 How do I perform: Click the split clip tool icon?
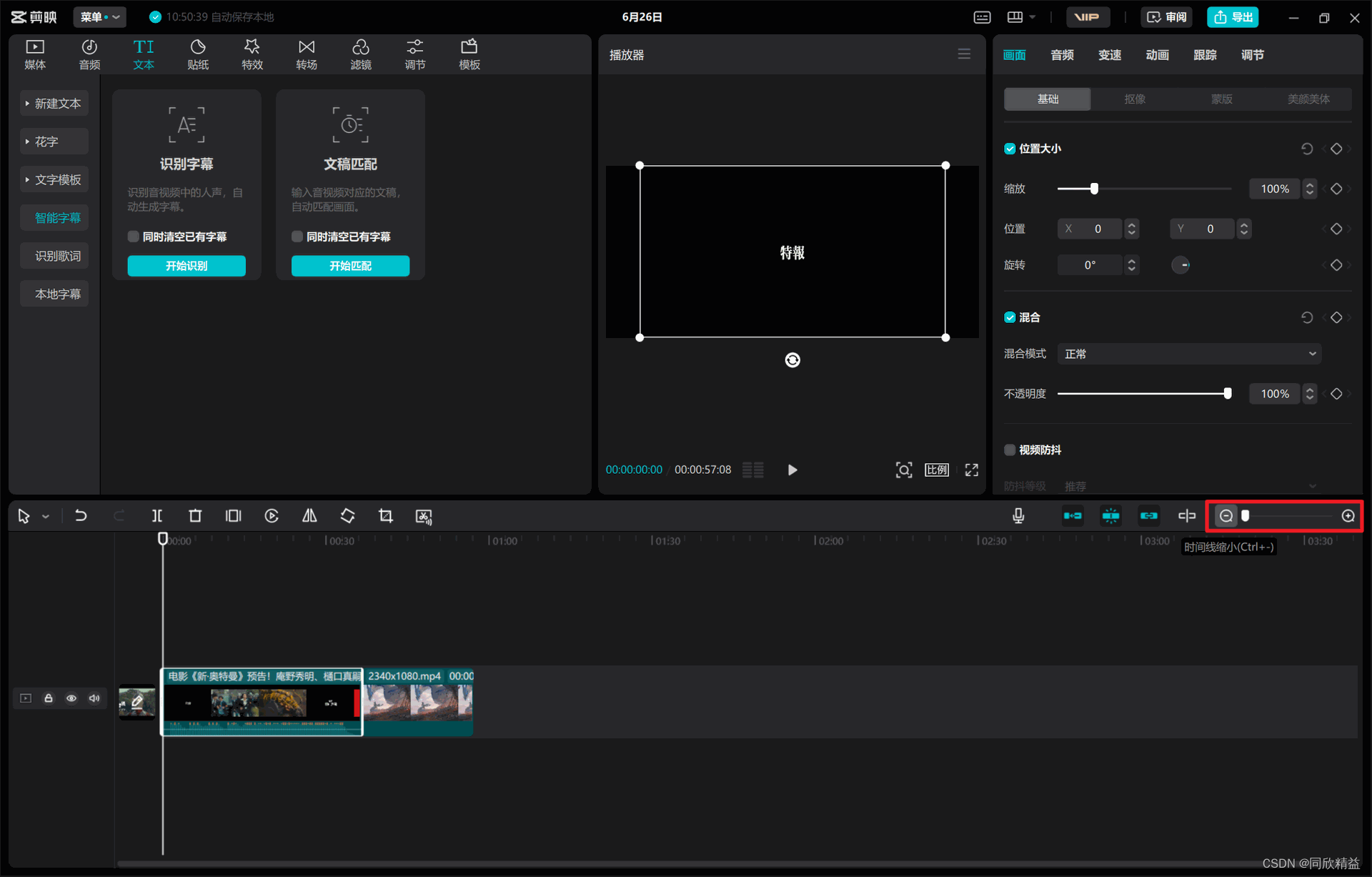(157, 516)
